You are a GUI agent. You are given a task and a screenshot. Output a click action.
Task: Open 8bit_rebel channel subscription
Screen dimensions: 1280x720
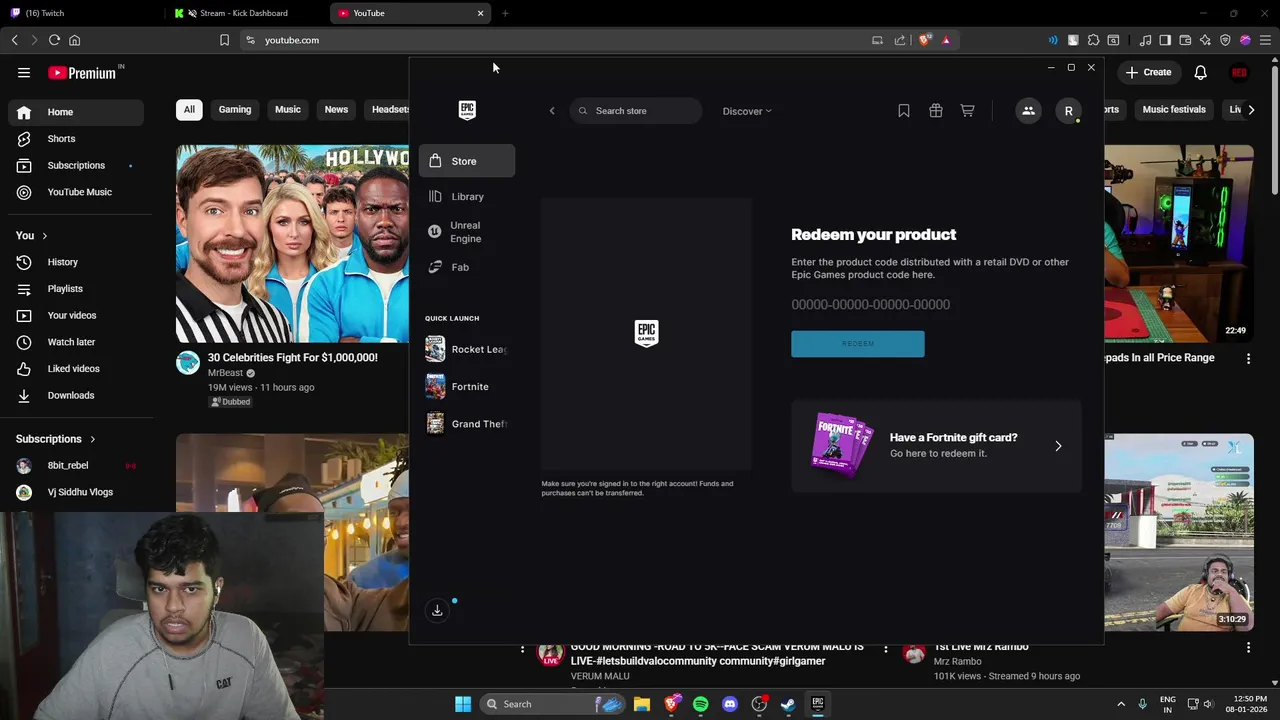(76, 466)
